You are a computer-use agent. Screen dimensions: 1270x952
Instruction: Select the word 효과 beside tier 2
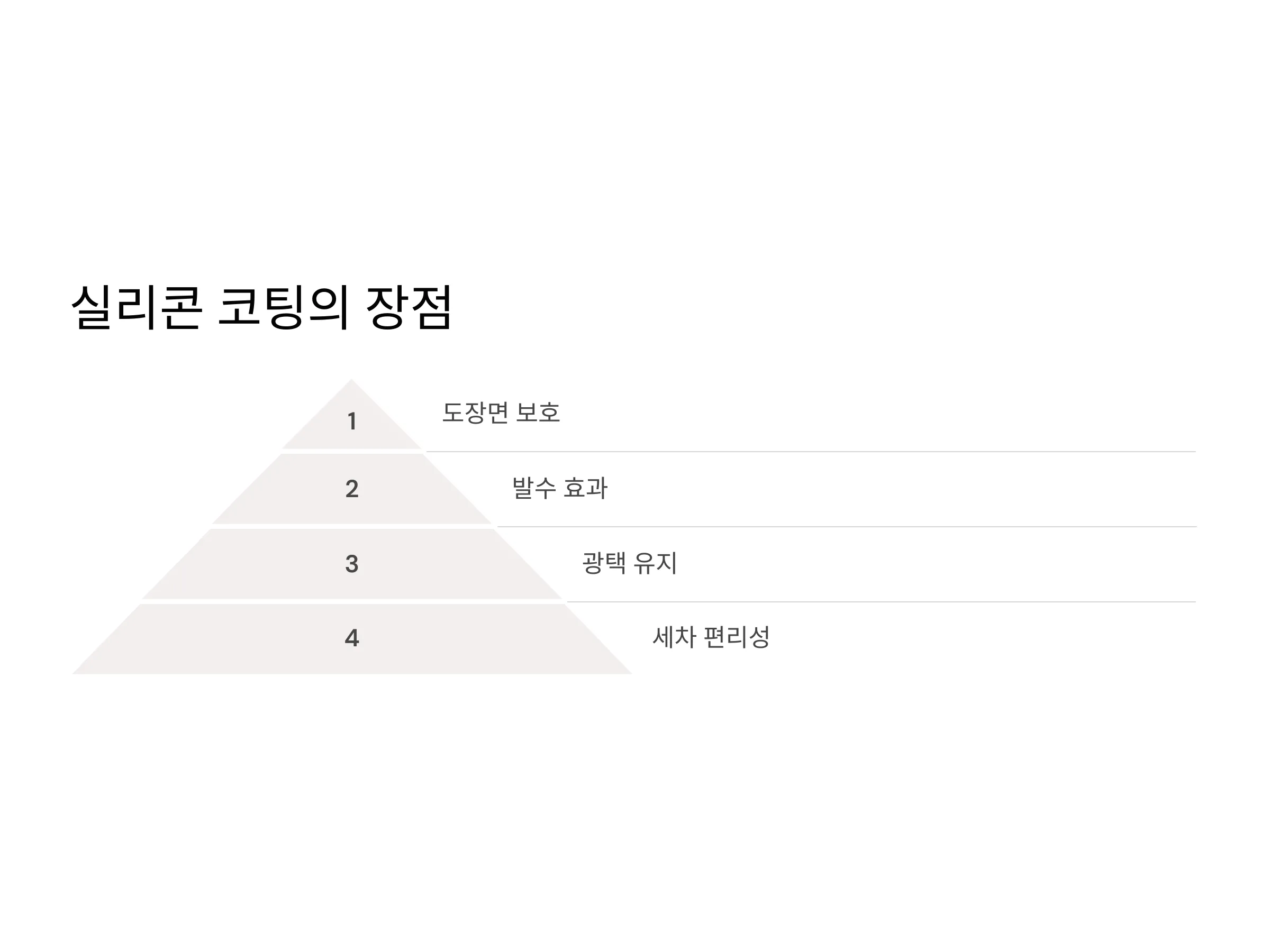[586, 488]
